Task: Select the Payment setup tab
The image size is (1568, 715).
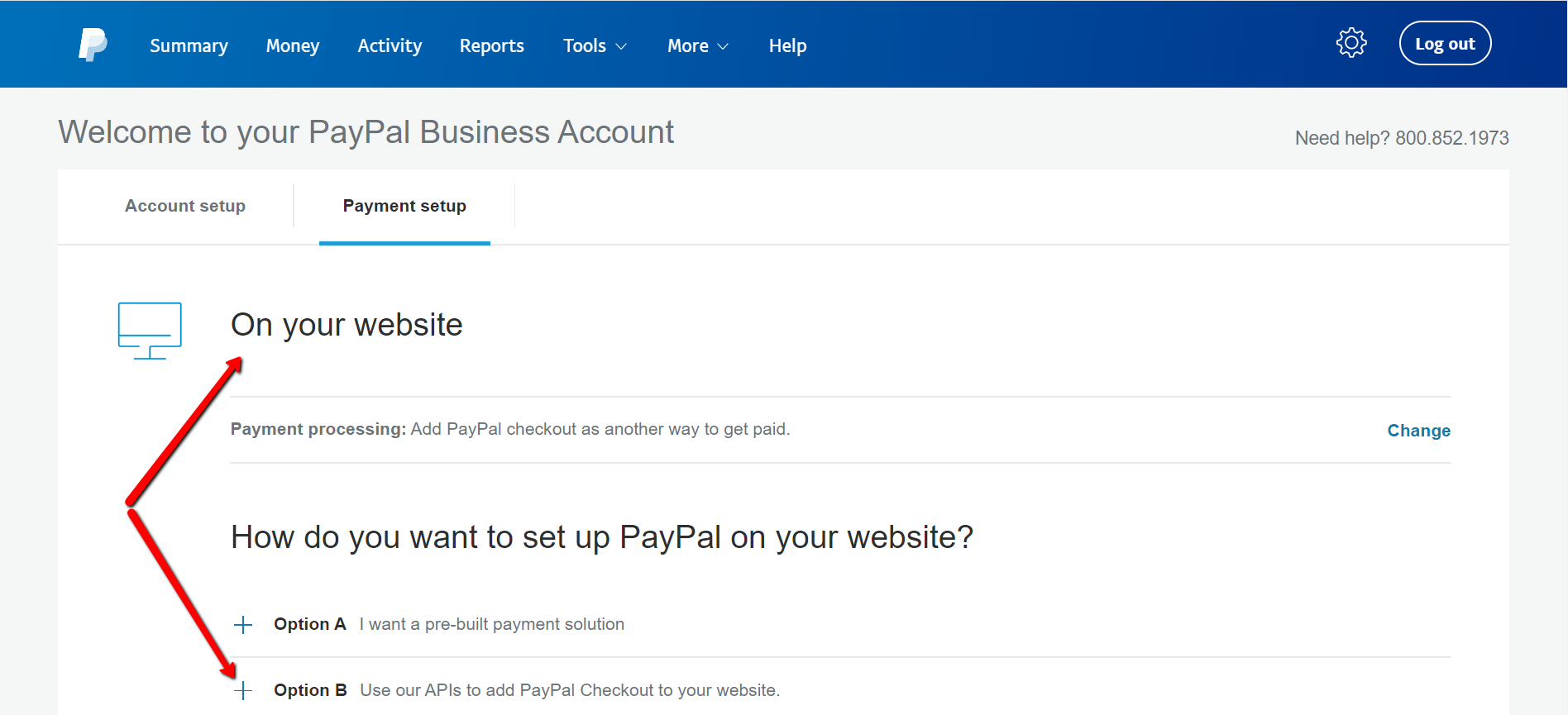Action: 404,206
